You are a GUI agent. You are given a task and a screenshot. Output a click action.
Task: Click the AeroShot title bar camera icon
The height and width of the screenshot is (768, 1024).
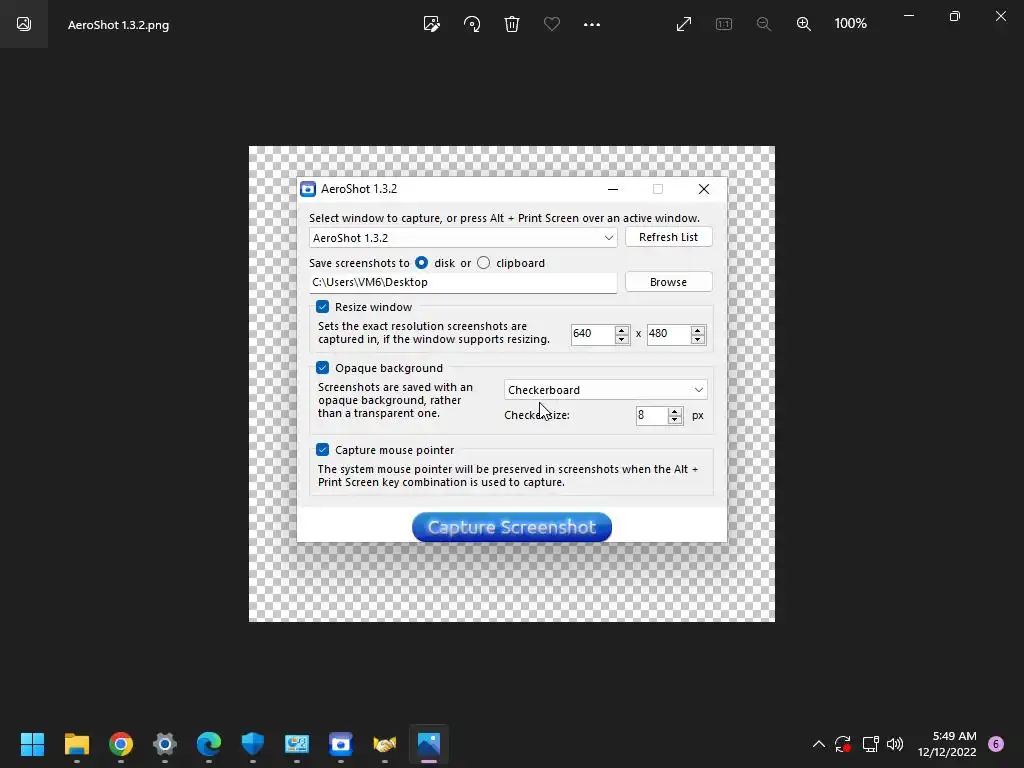point(308,189)
